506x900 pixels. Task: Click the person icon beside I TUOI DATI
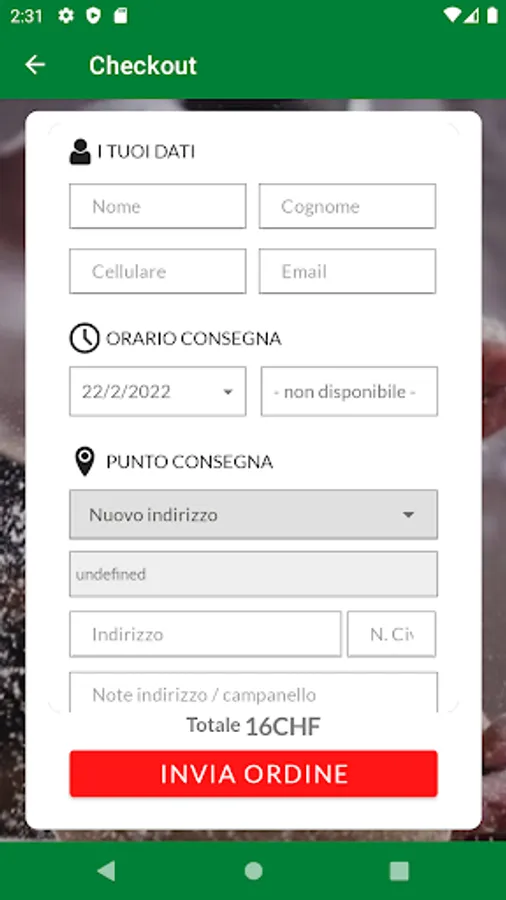pos(80,152)
